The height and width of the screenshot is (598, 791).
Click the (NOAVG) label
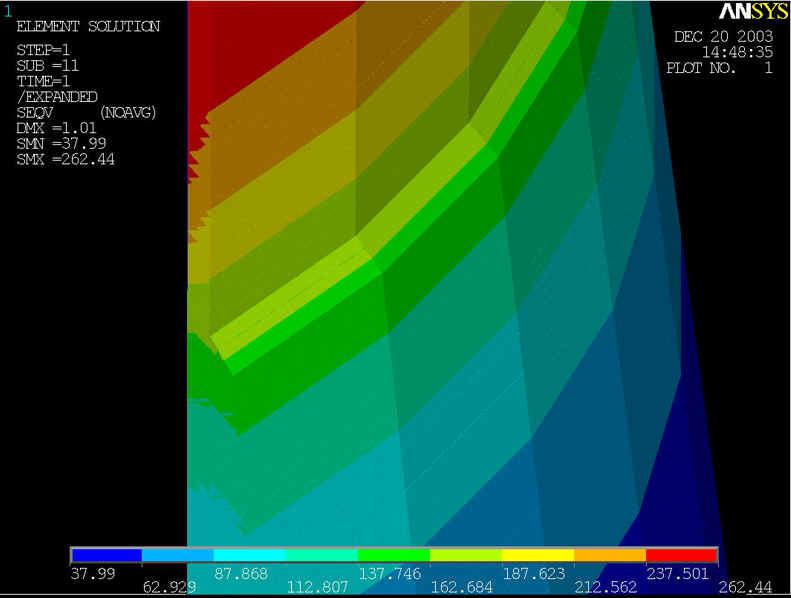[x=128, y=113]
